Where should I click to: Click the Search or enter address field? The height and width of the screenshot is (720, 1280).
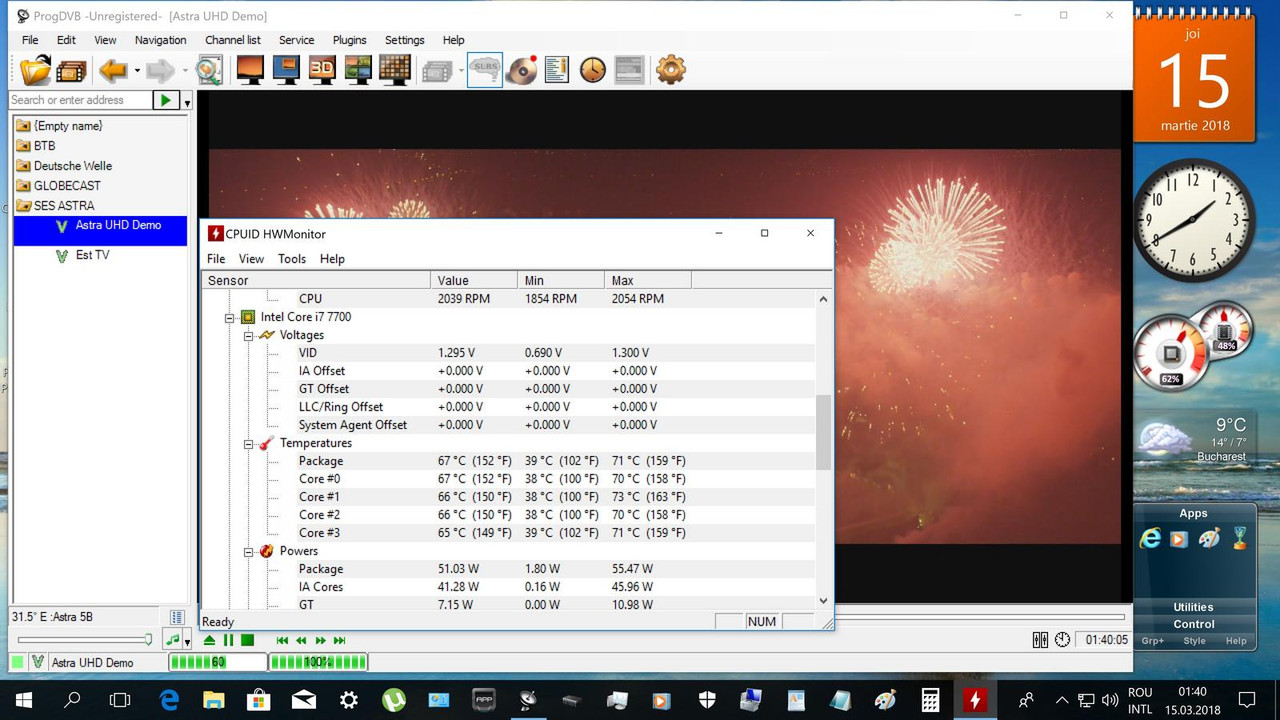pyautogui.click(x=80, y=100)
